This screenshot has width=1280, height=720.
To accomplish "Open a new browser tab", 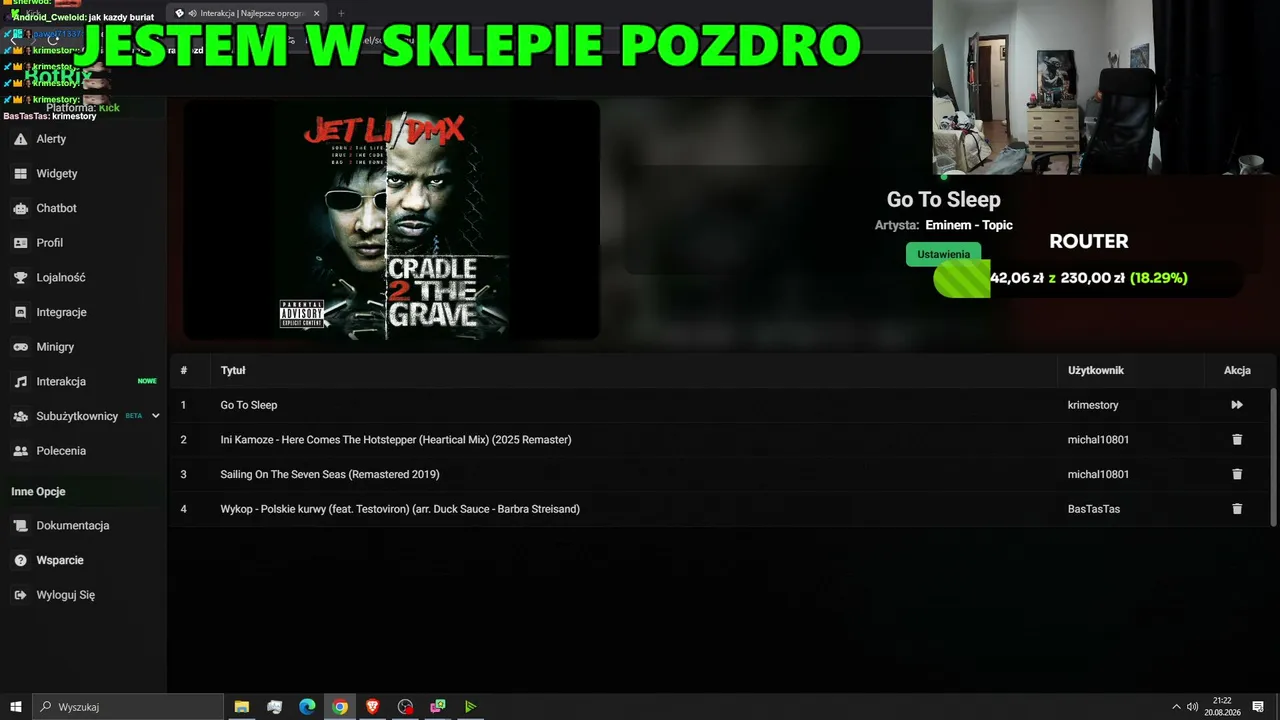I will pos(341,13).
